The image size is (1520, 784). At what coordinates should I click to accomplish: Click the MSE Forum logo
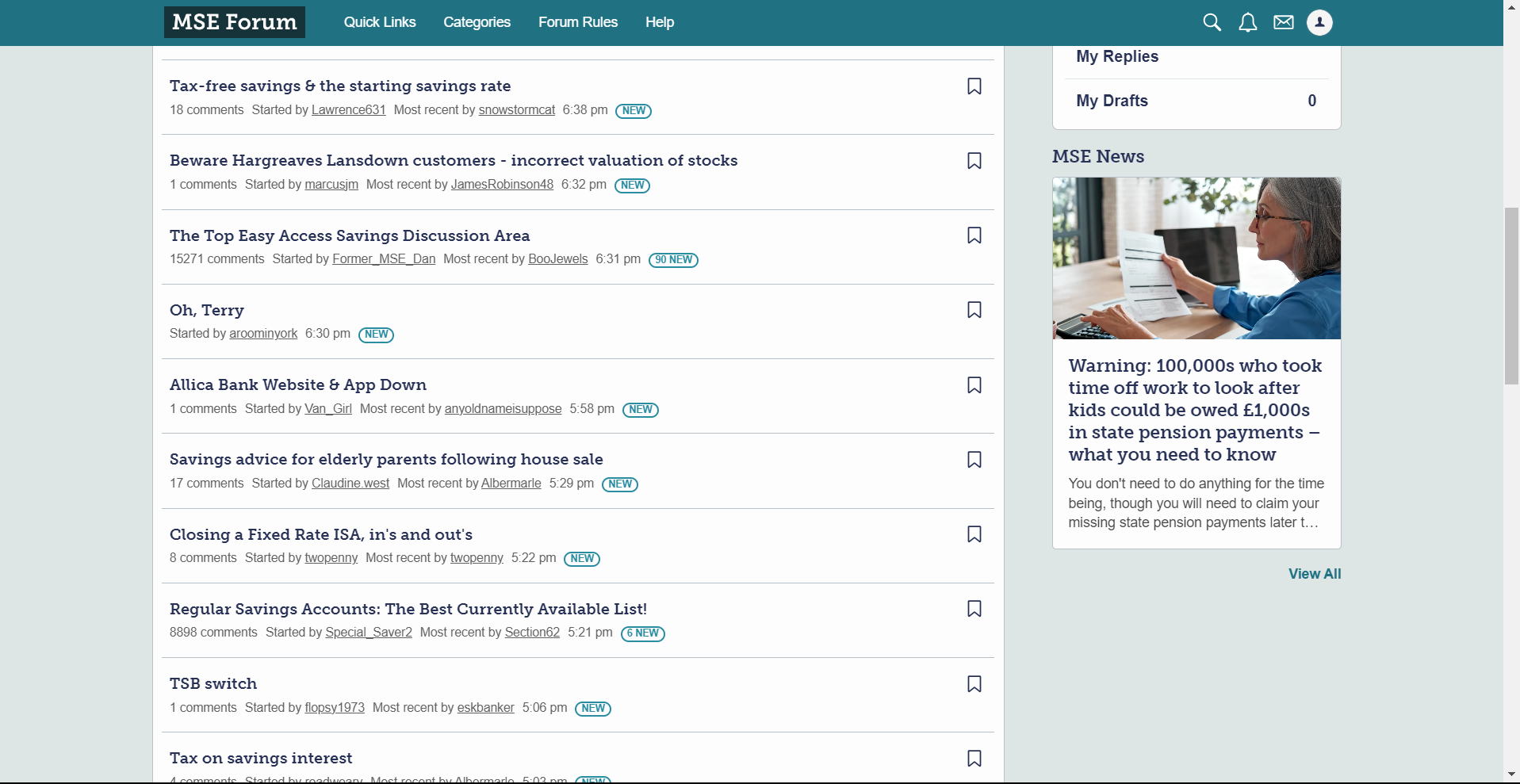(235, 22)
